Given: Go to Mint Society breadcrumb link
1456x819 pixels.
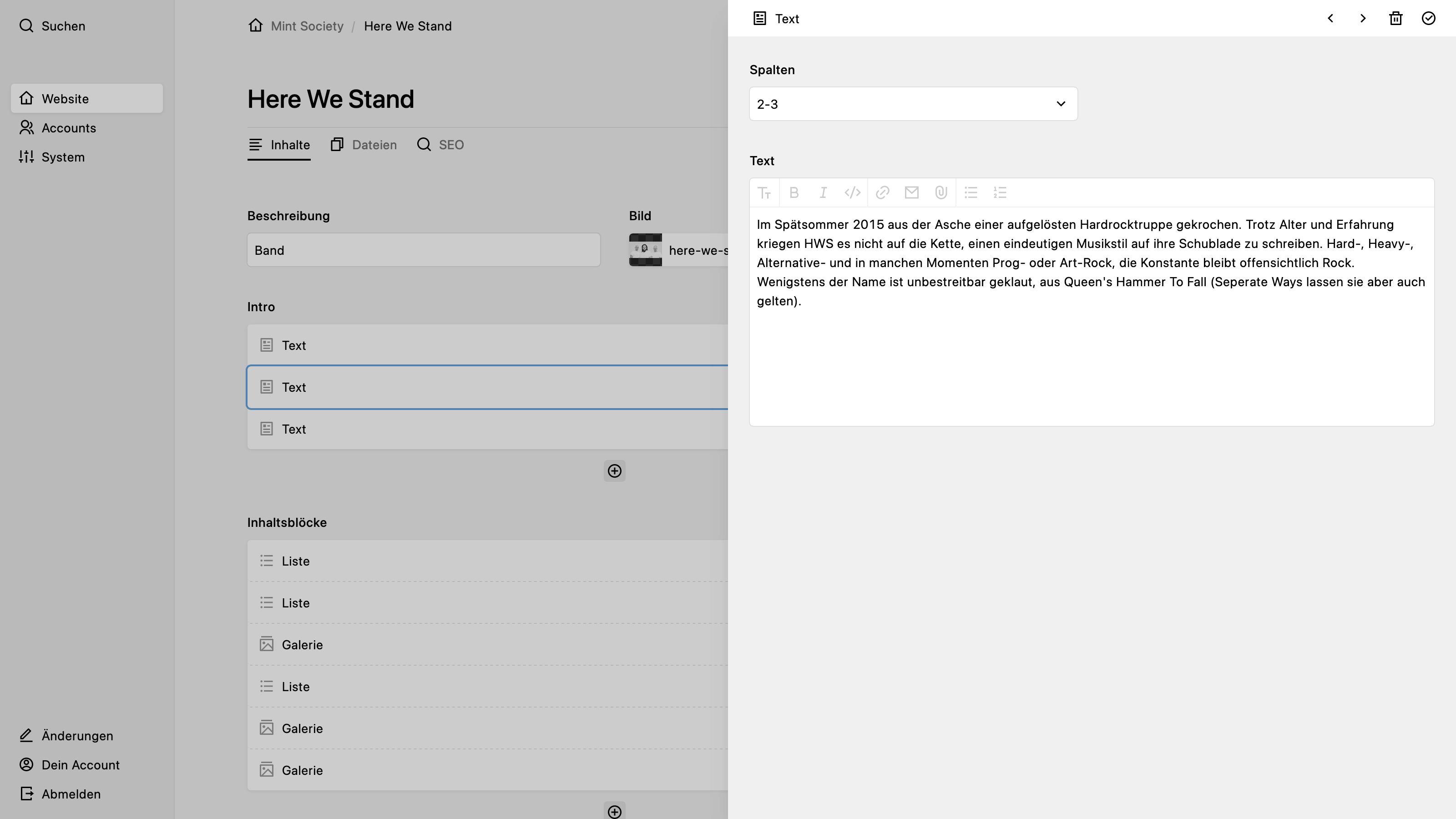Looking at the screenshot, I should (x=307, y=26).
